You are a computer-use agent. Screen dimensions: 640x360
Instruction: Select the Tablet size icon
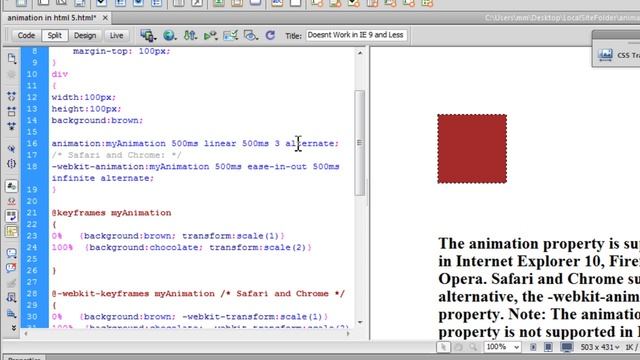[548, 347]
